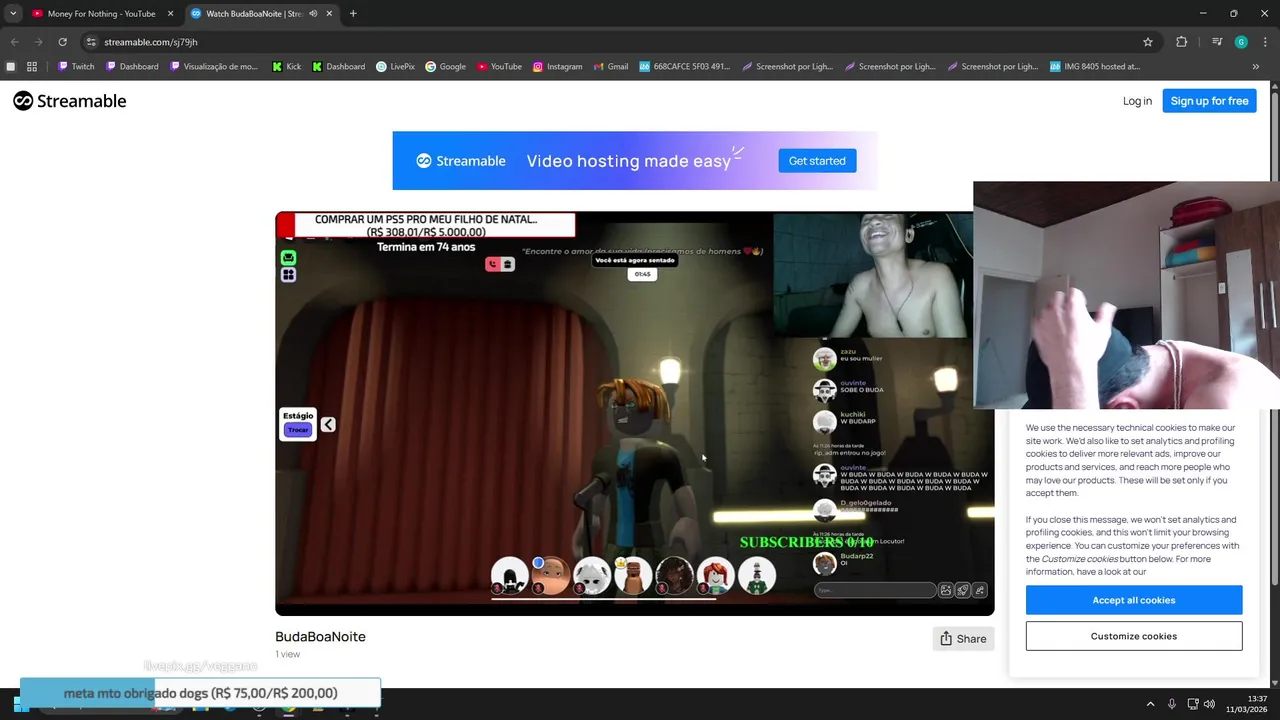The height and width of the screenshot is (720, 1280).
Task: Open the browser extensions puzzle icon
Action: pos(1182,42)
